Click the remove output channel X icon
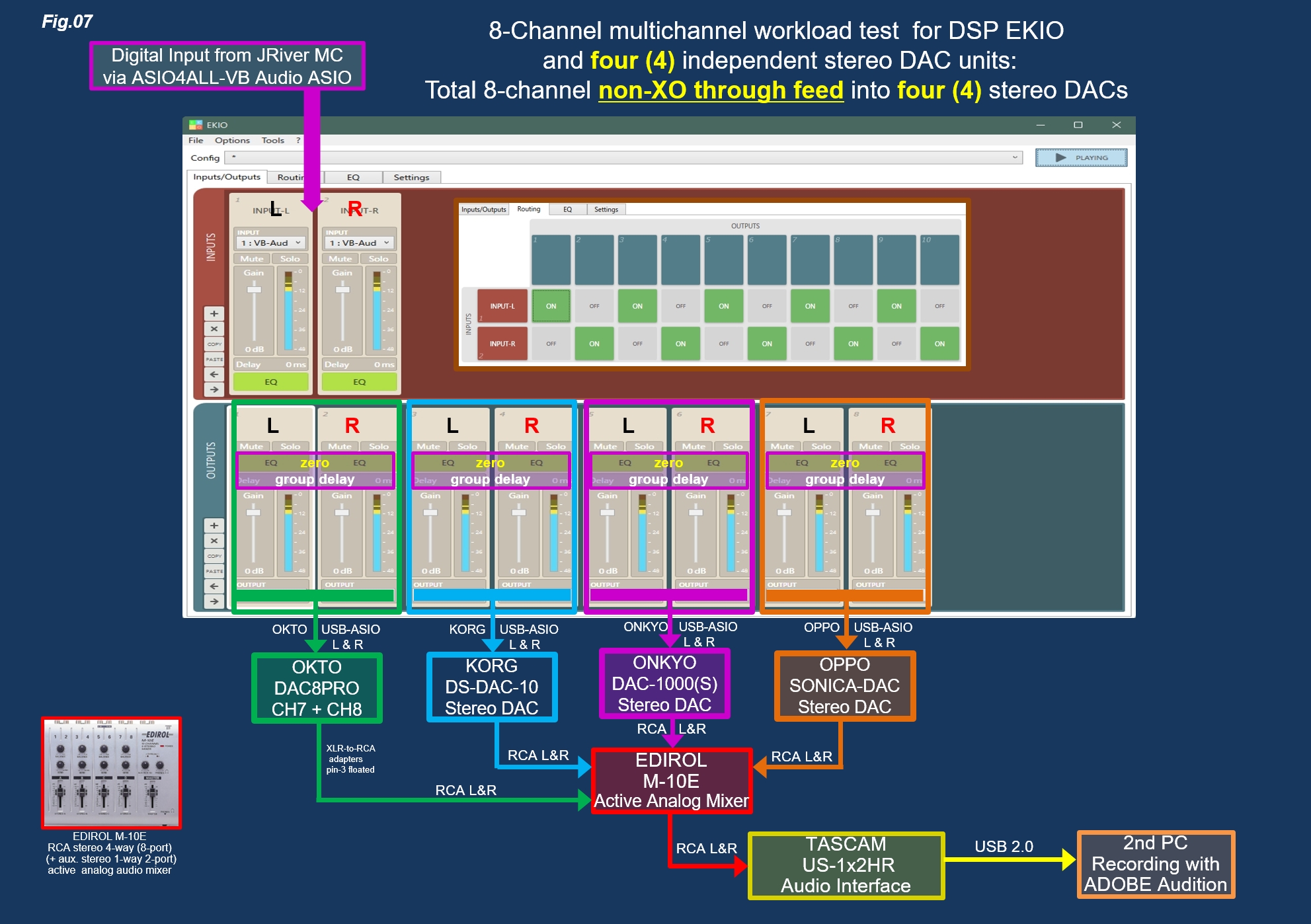This screenshot has width=1311, height=924. click(x=214, y=541)
